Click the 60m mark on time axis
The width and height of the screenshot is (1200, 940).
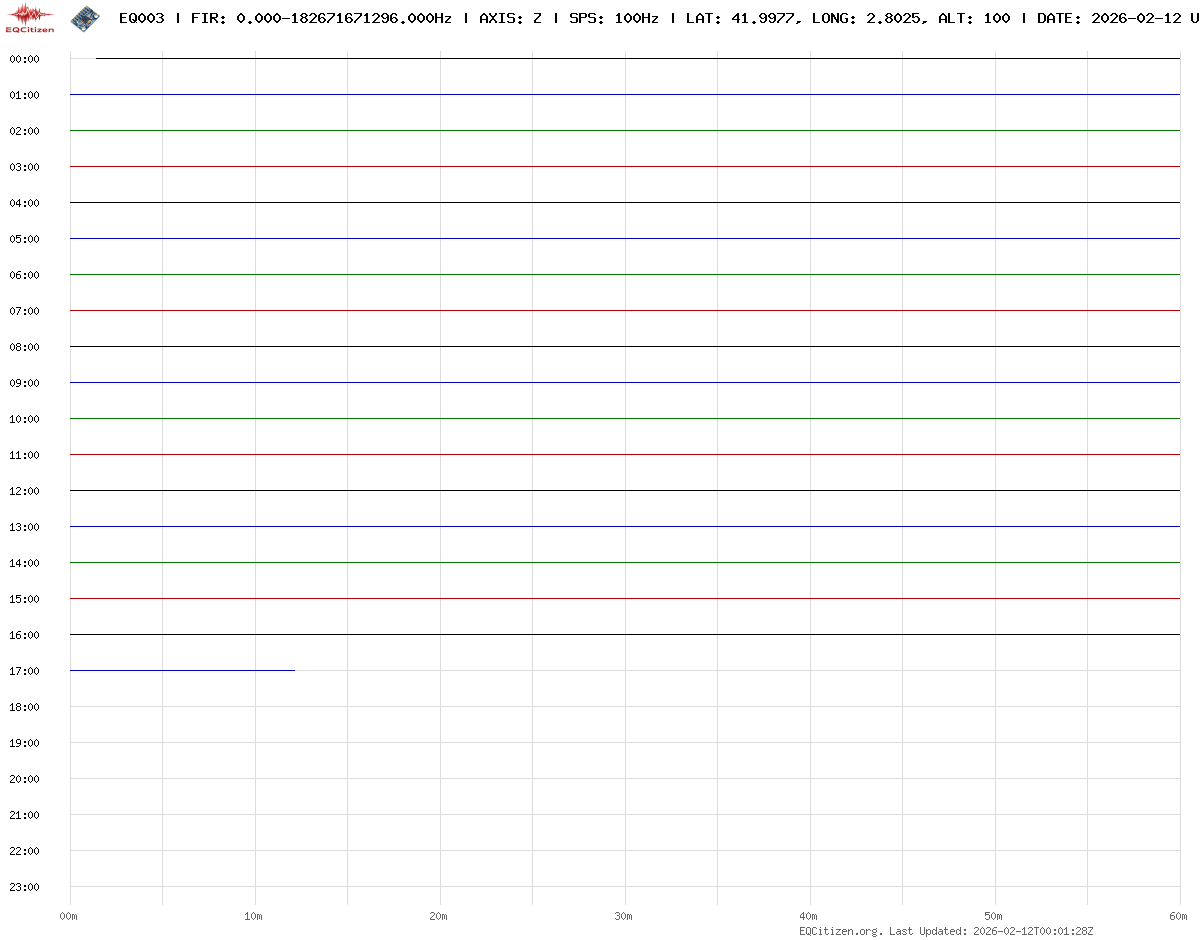(x=1179, y=916)
